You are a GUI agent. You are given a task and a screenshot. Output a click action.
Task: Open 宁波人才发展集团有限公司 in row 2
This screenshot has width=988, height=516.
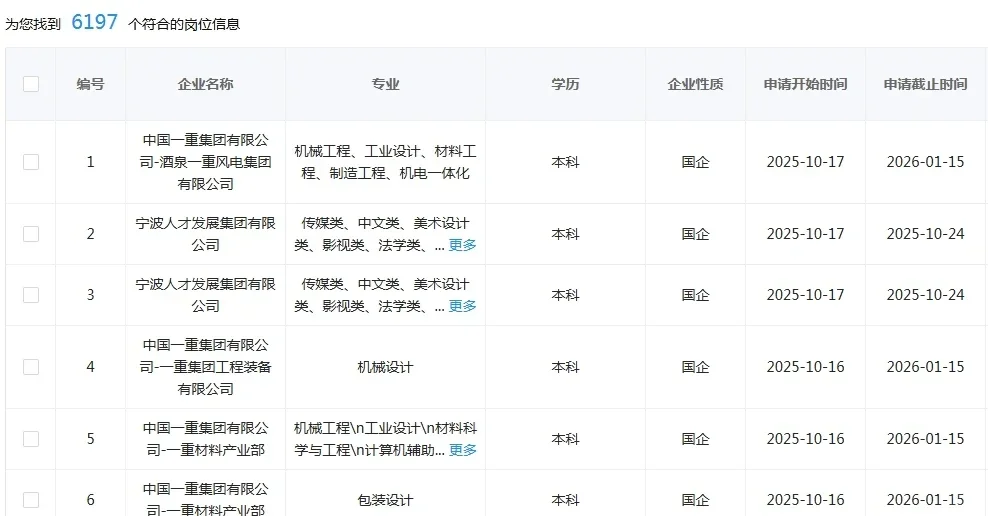(x=205, y=234)
